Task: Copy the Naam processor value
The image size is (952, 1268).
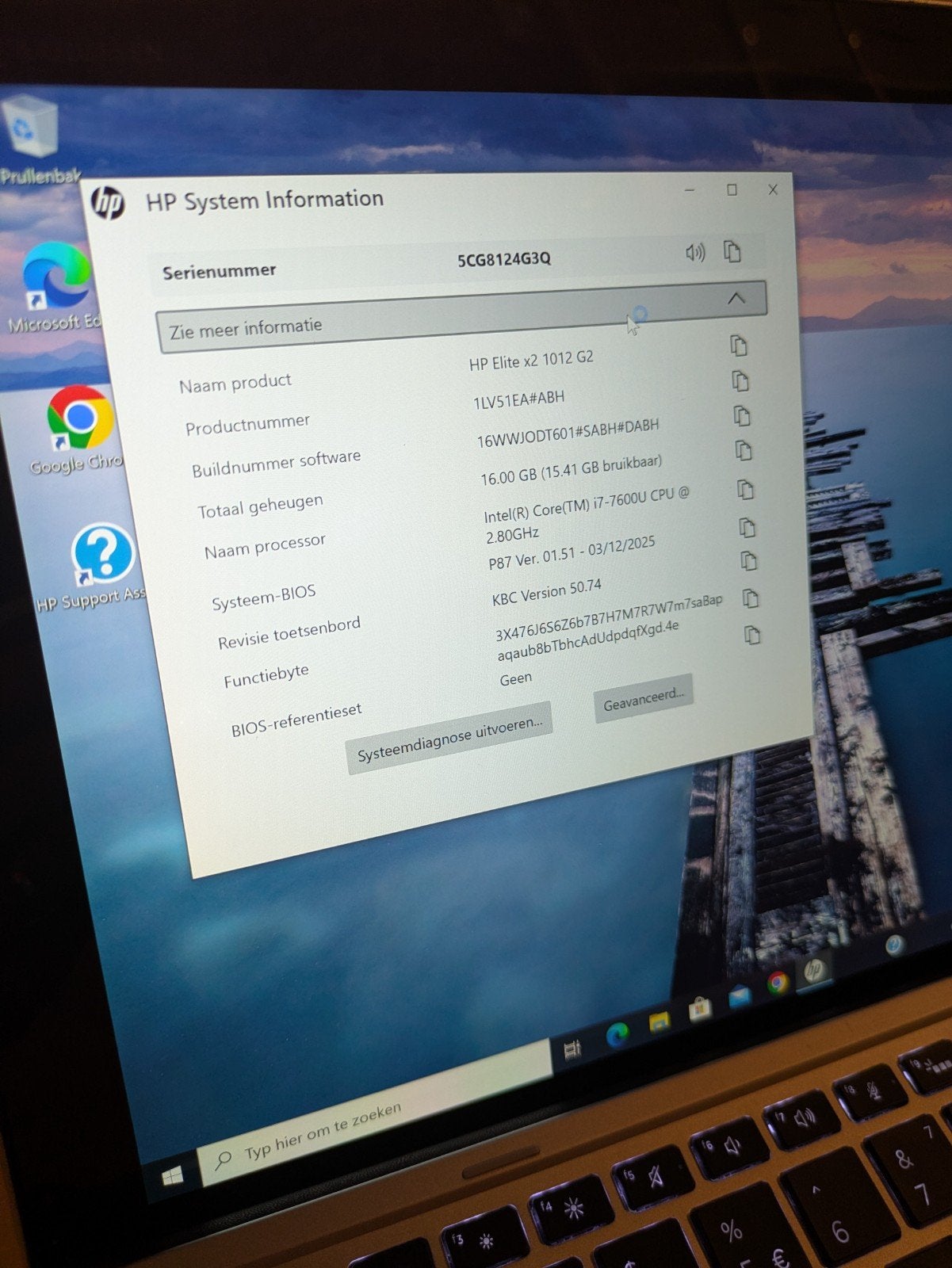Action: [746, 490]
